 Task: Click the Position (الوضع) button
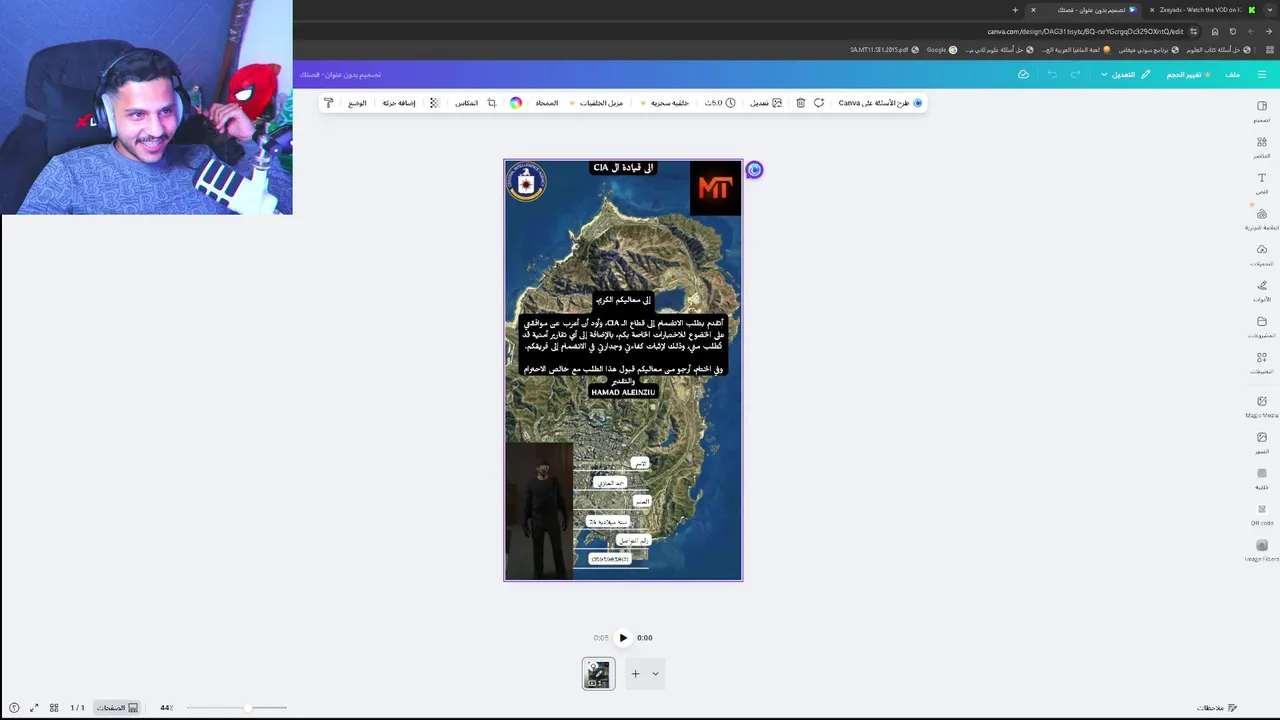357,103
